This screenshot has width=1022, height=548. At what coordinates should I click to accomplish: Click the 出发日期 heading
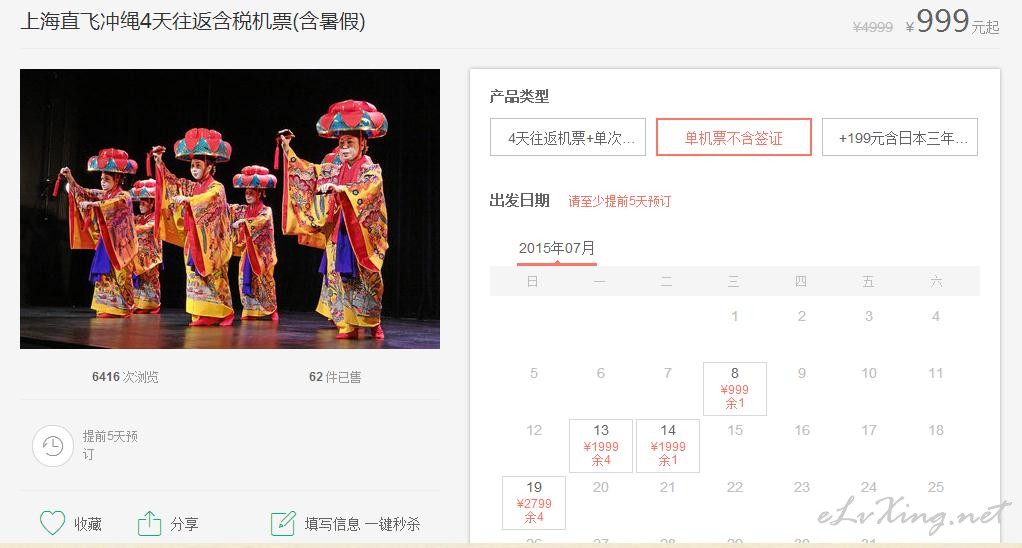[519, 201]
